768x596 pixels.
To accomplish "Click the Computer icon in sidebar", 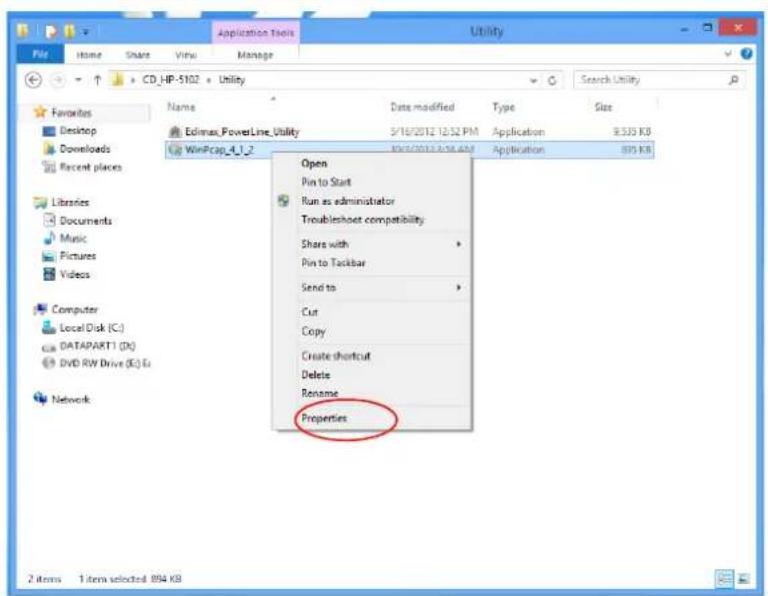I will (x=41, y=309).
